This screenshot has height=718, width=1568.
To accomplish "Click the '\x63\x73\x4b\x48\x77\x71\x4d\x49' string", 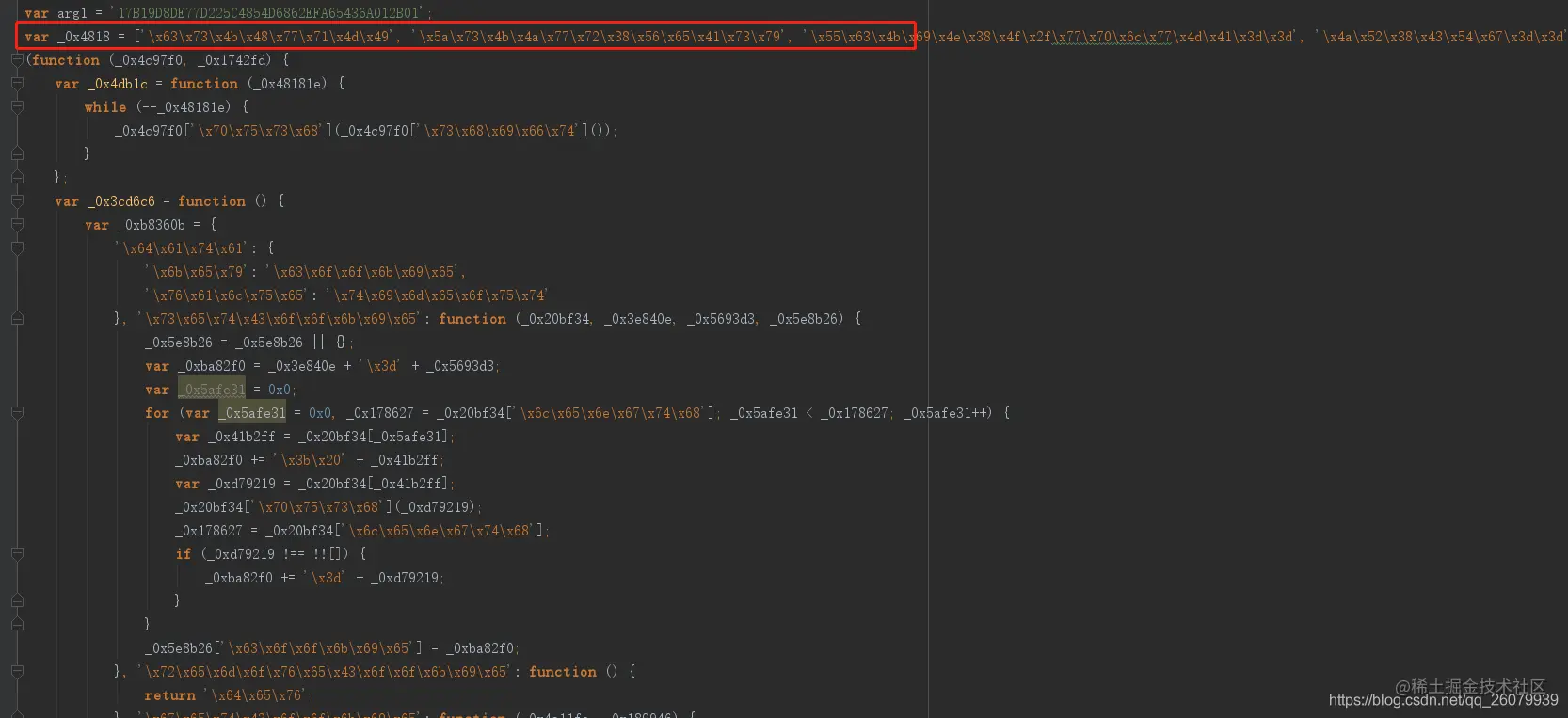I will (269, 37).
